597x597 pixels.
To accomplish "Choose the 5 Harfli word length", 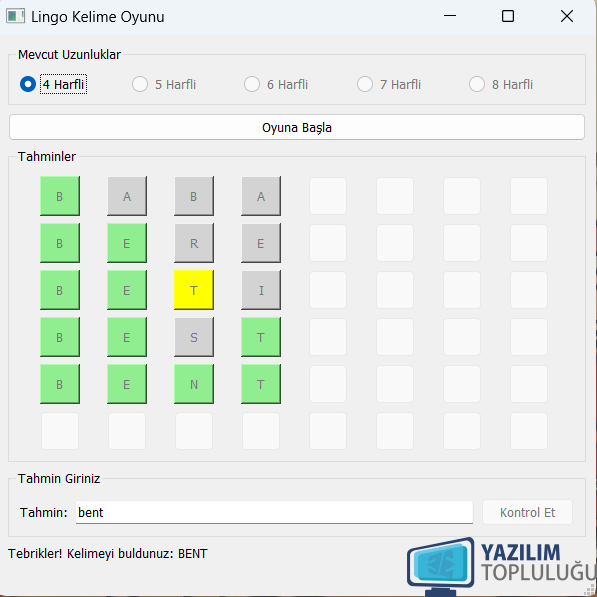I will [x=164, y=84].
